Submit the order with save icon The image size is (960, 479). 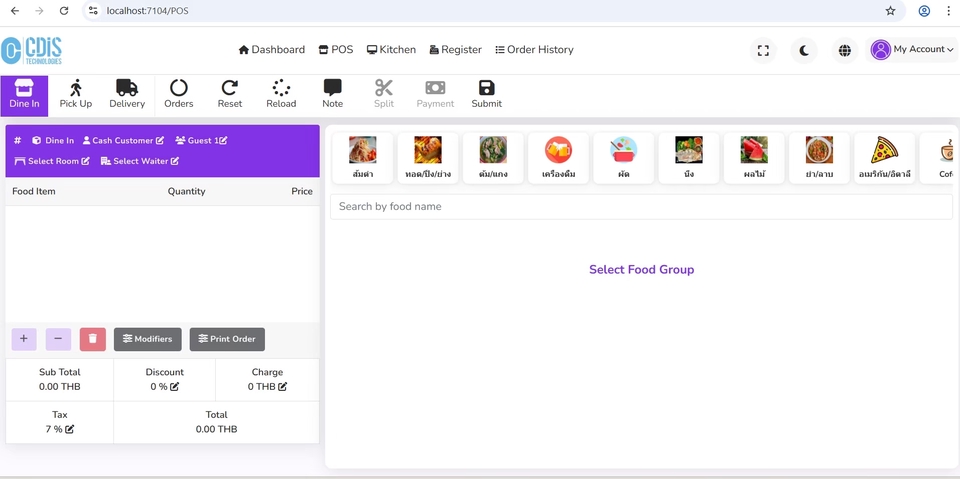point(486,94)
